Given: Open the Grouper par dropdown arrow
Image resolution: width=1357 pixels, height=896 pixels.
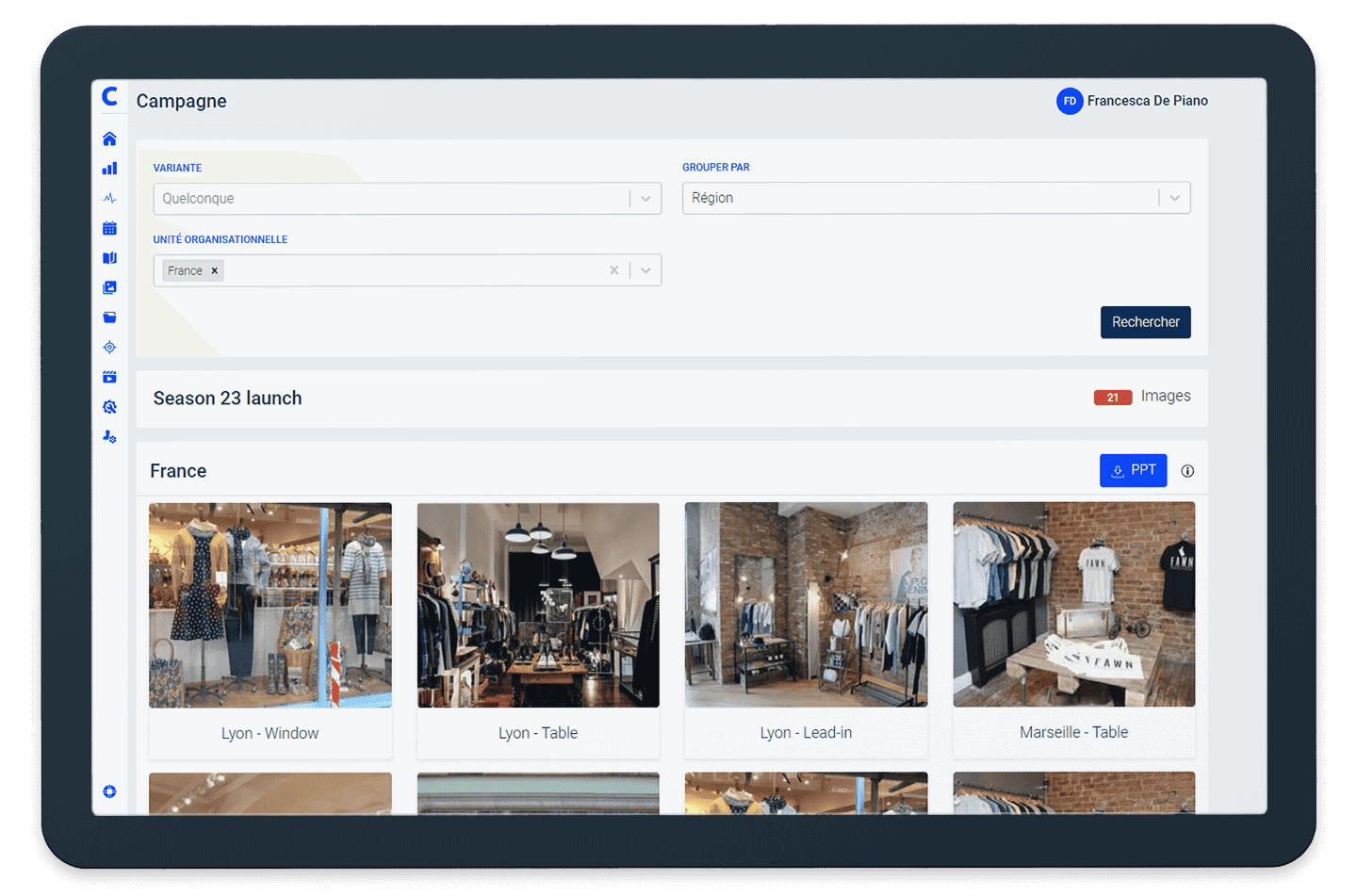Looking at the screenshot, I should point(1174,198).
